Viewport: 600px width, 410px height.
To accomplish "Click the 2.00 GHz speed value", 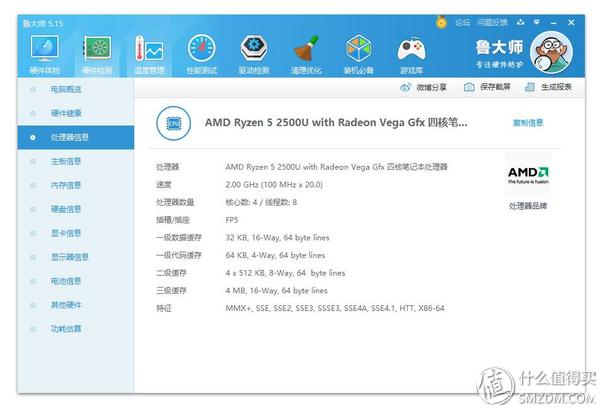I will click(x=274, y=185).
